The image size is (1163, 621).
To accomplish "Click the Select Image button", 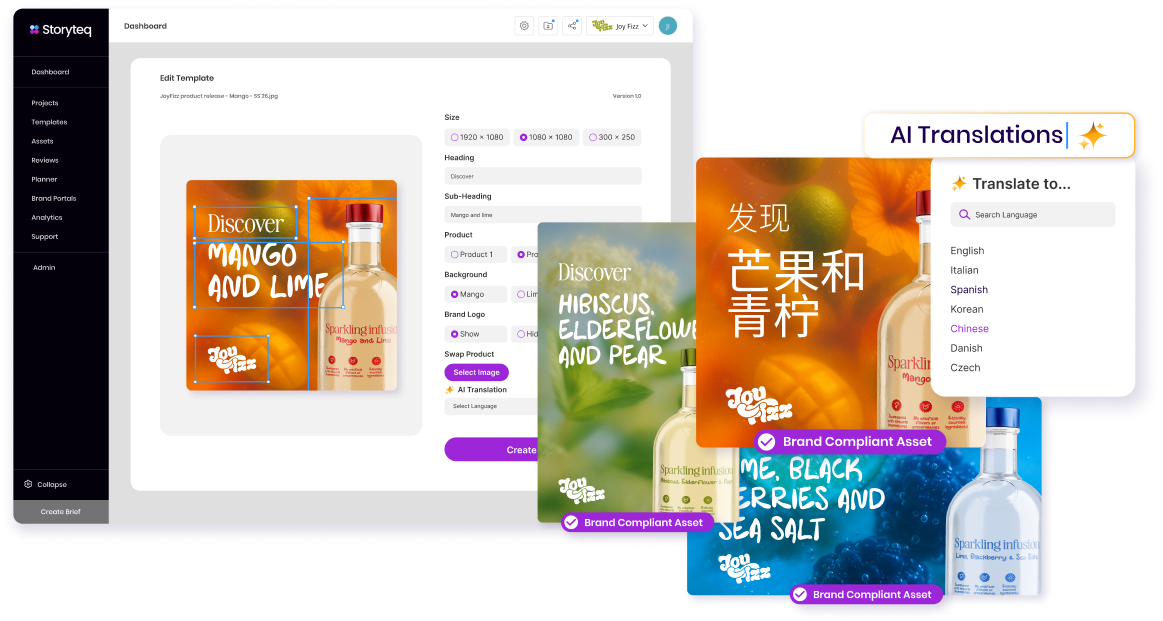I will coord(476,372).
